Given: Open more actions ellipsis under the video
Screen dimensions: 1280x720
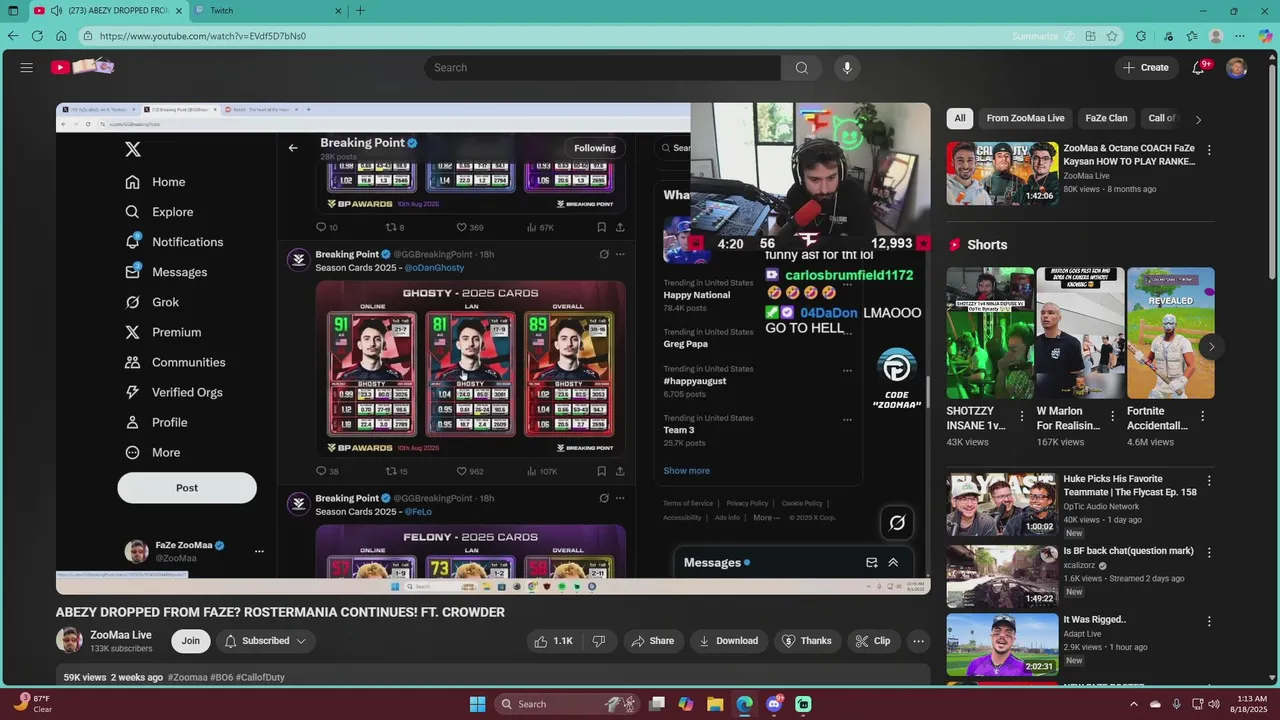Looking at the screenshot, I should 918,641.
